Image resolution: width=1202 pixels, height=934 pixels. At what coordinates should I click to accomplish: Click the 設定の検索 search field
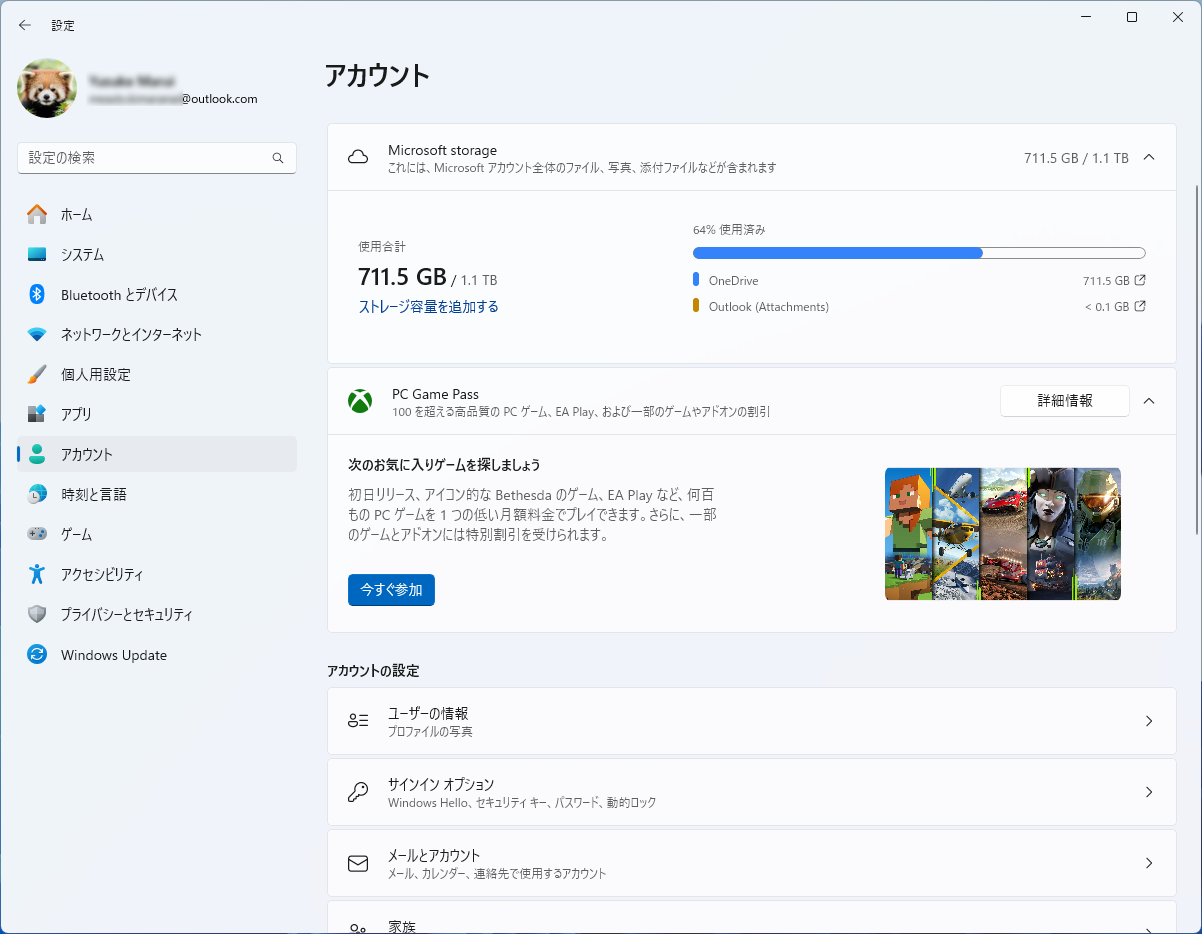(145, 158)
